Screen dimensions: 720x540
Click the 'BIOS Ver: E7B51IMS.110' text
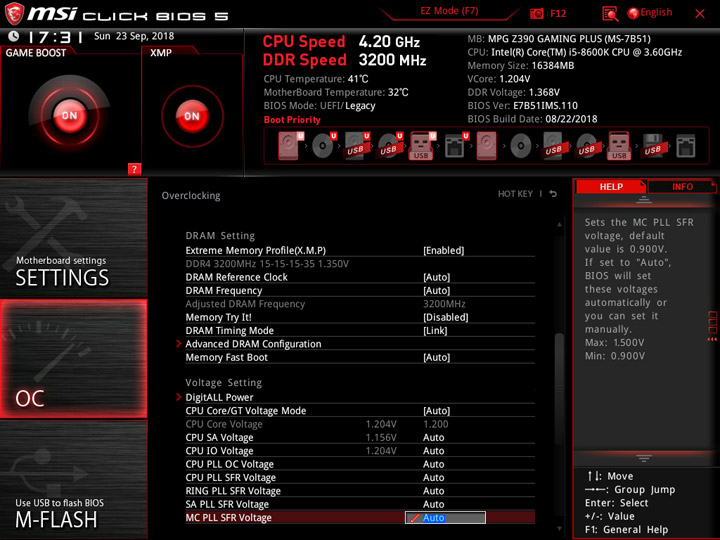point(522,105)
